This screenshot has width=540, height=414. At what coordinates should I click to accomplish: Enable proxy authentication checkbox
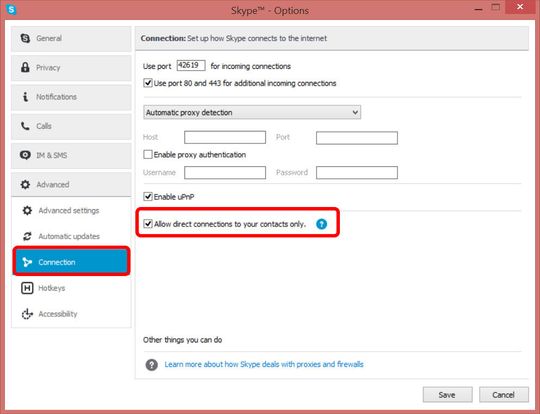coord(148,154)
